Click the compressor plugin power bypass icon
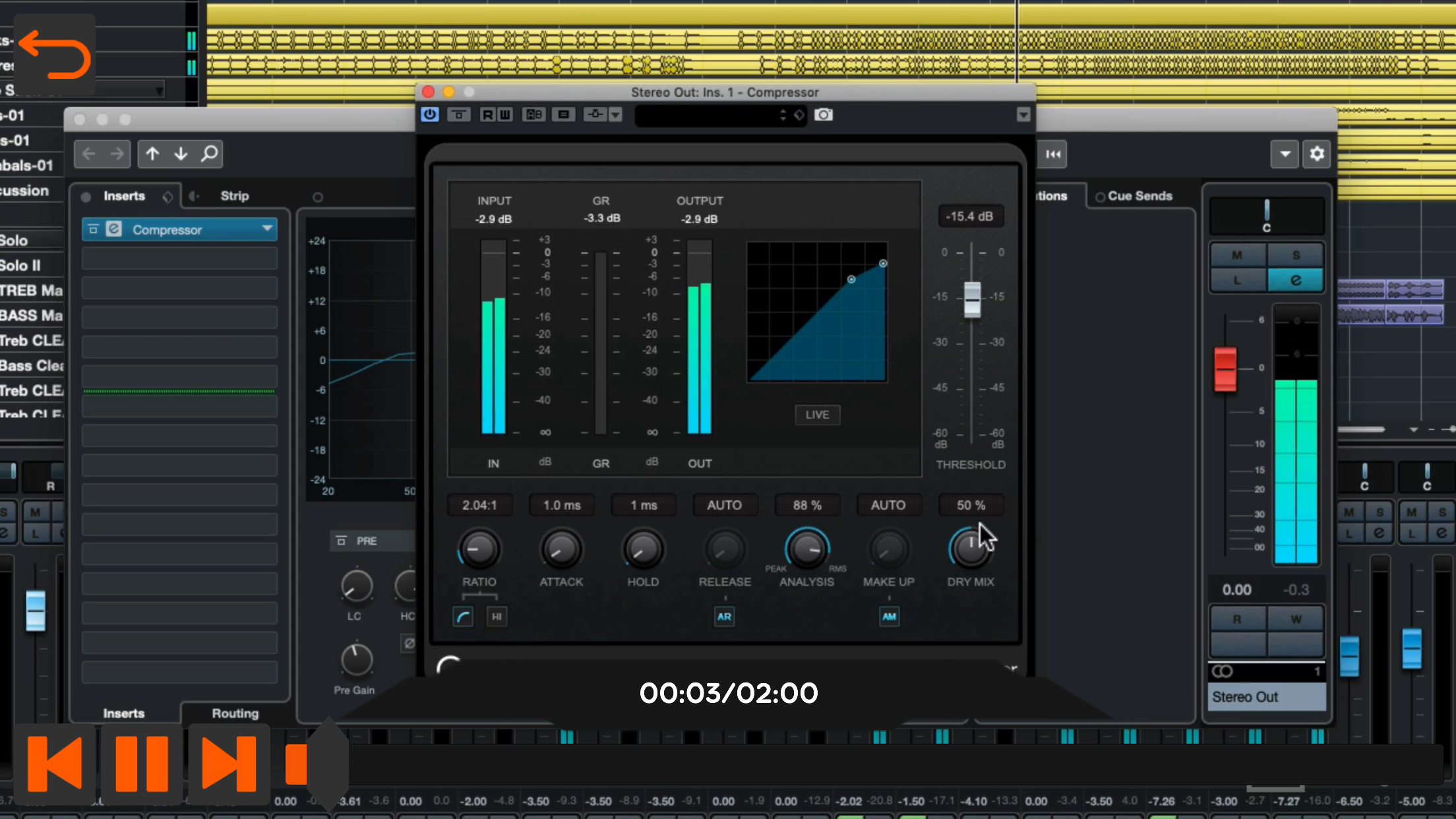The height and width of the screenshot is (819, 1456). click(x=429, y=115)
